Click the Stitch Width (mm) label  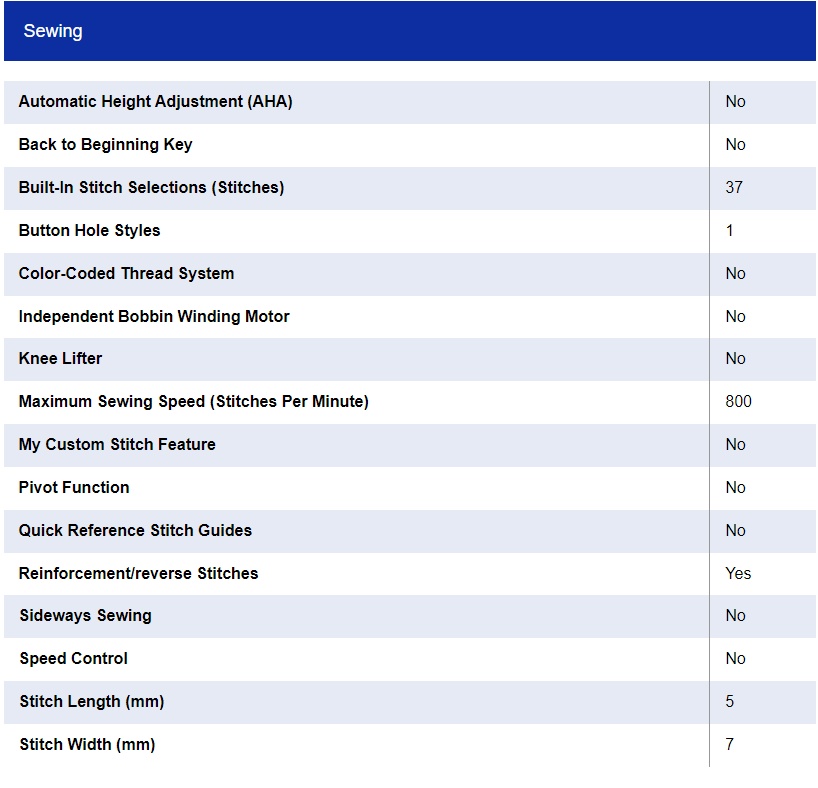click(87, 745)
